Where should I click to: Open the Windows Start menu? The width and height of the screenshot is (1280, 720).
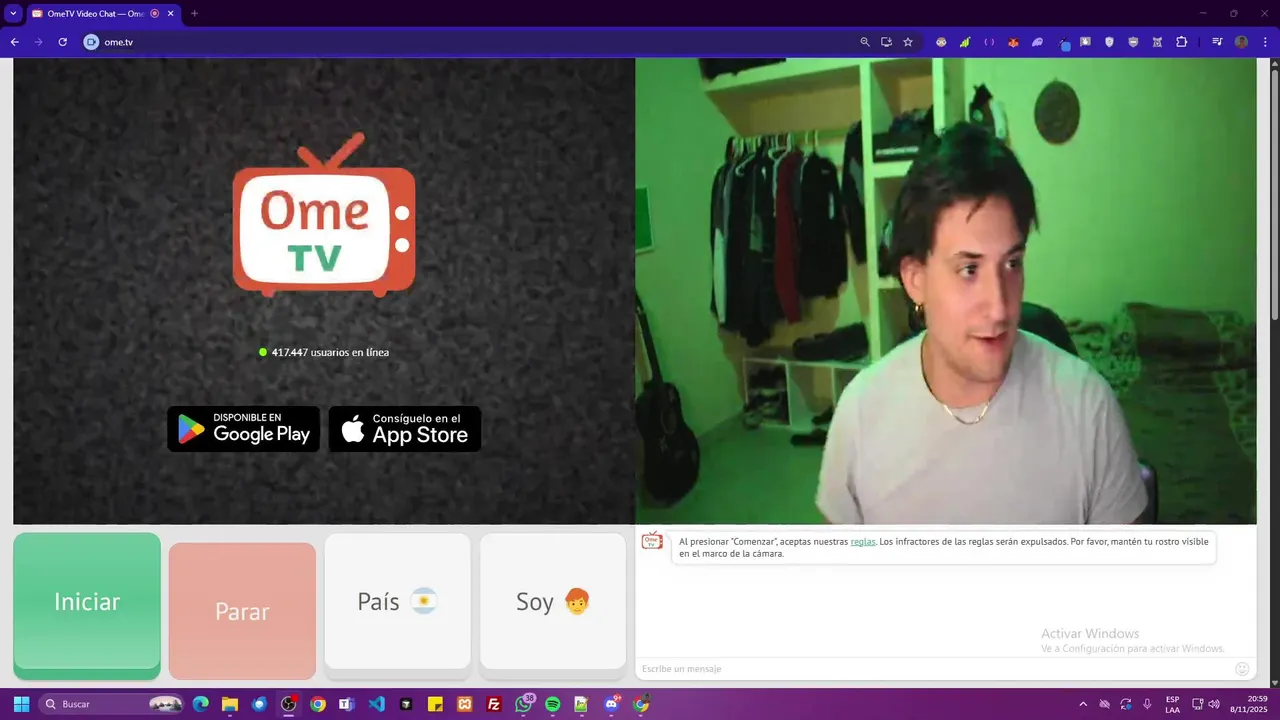point(21,704)
